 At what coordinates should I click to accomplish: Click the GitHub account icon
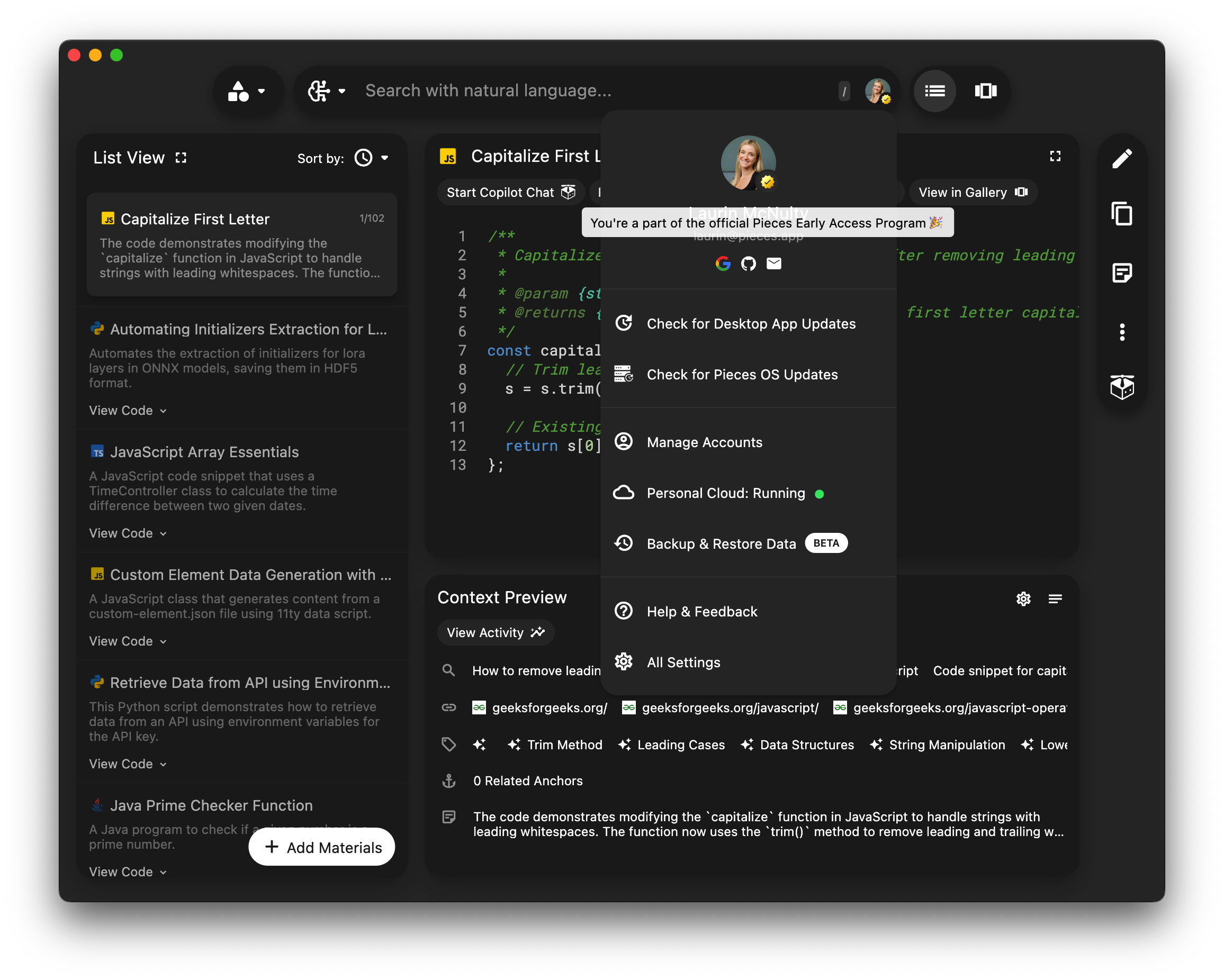tap(748, 264)
